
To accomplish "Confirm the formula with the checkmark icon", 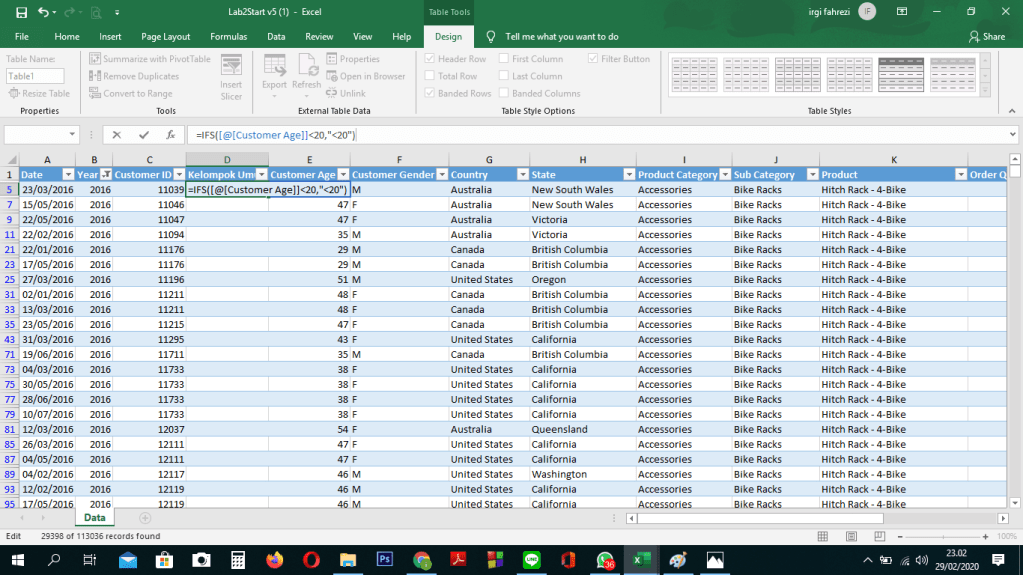I will [x=144, y=134].
